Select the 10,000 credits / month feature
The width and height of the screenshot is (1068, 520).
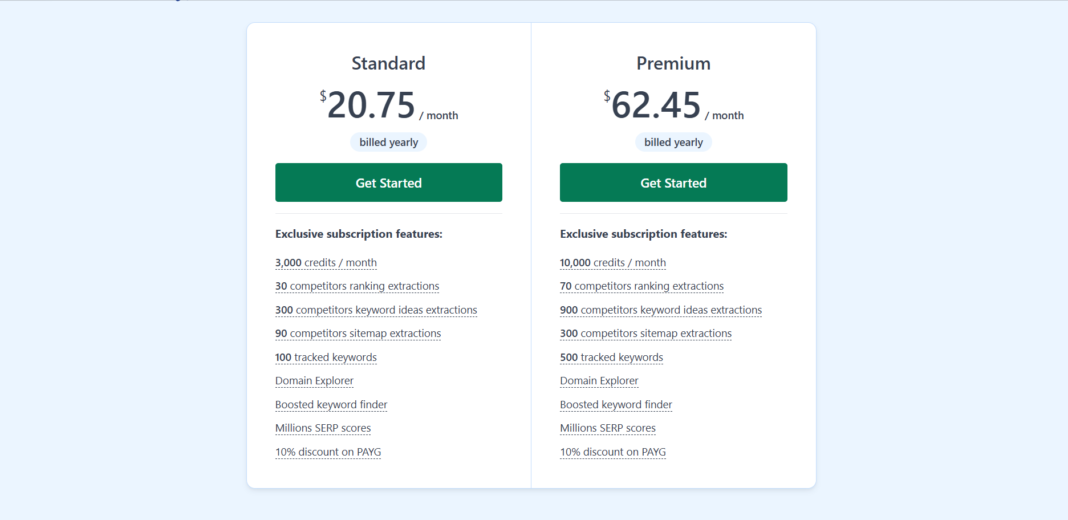point(613,262)
